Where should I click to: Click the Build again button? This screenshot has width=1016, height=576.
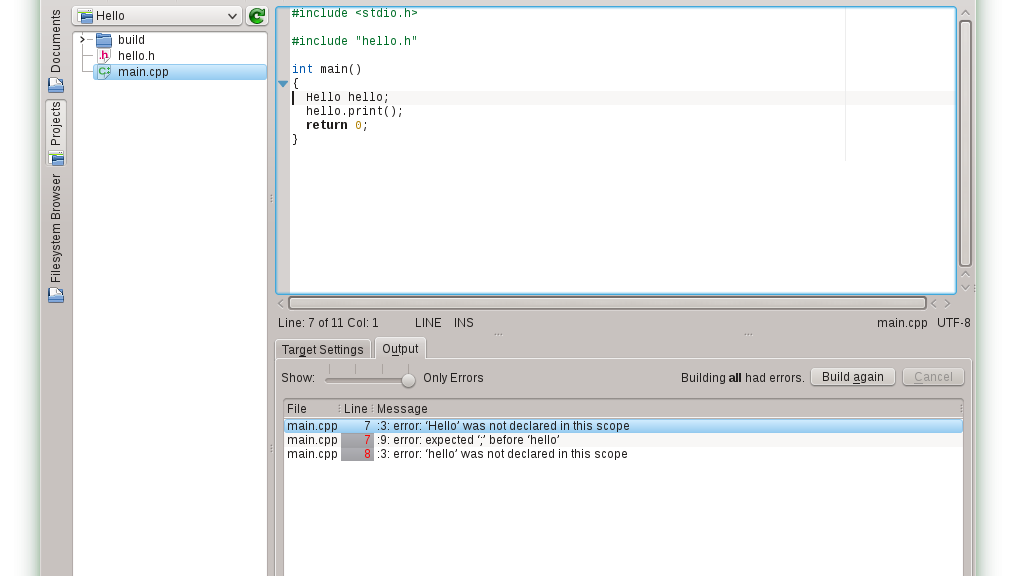click(x=852, y=377)
